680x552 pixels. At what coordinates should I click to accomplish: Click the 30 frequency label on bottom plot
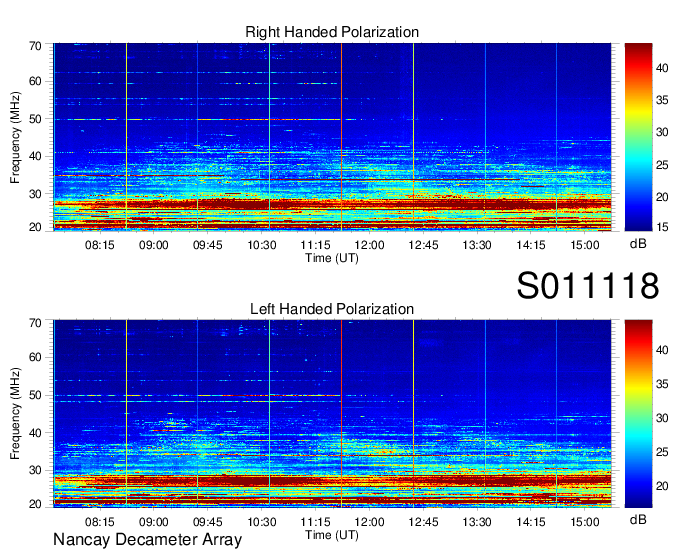click(x=35, y=470)
